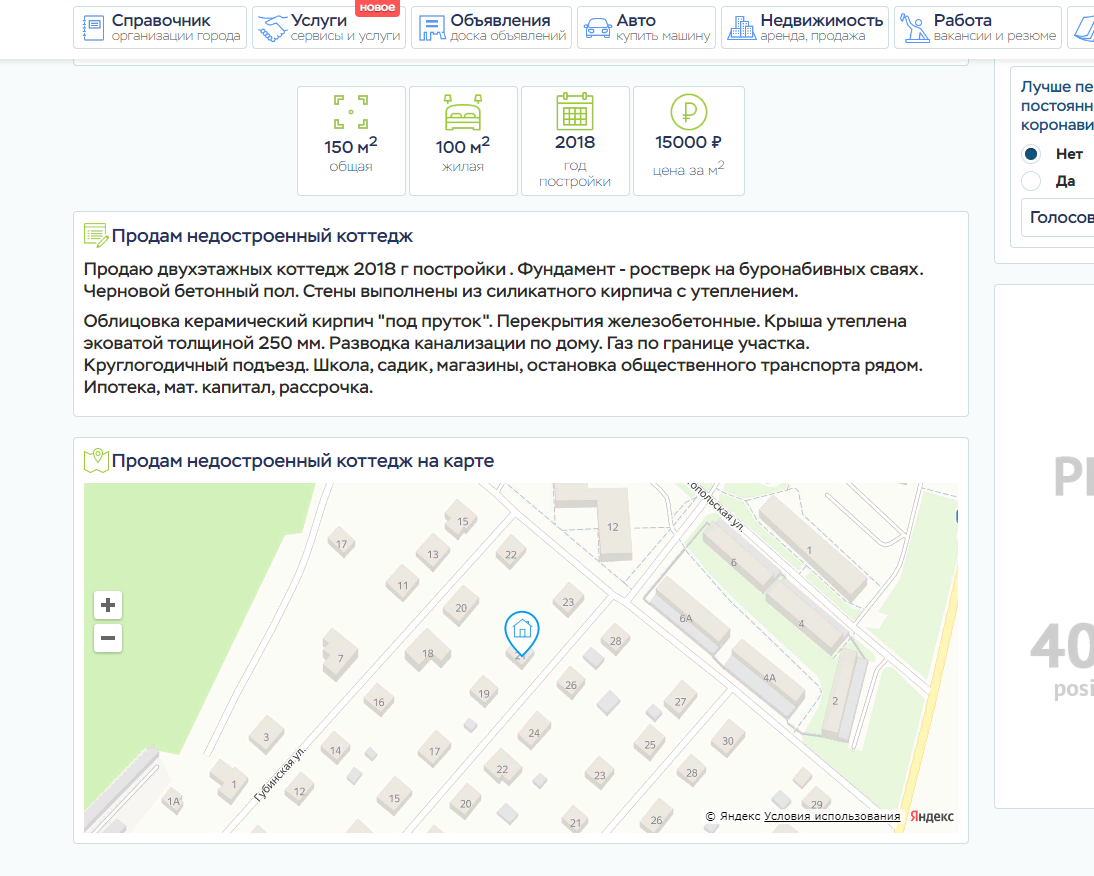Open the Авто car section
Viewport: 1094px width, 876px height.
click(x=647, y=28)
